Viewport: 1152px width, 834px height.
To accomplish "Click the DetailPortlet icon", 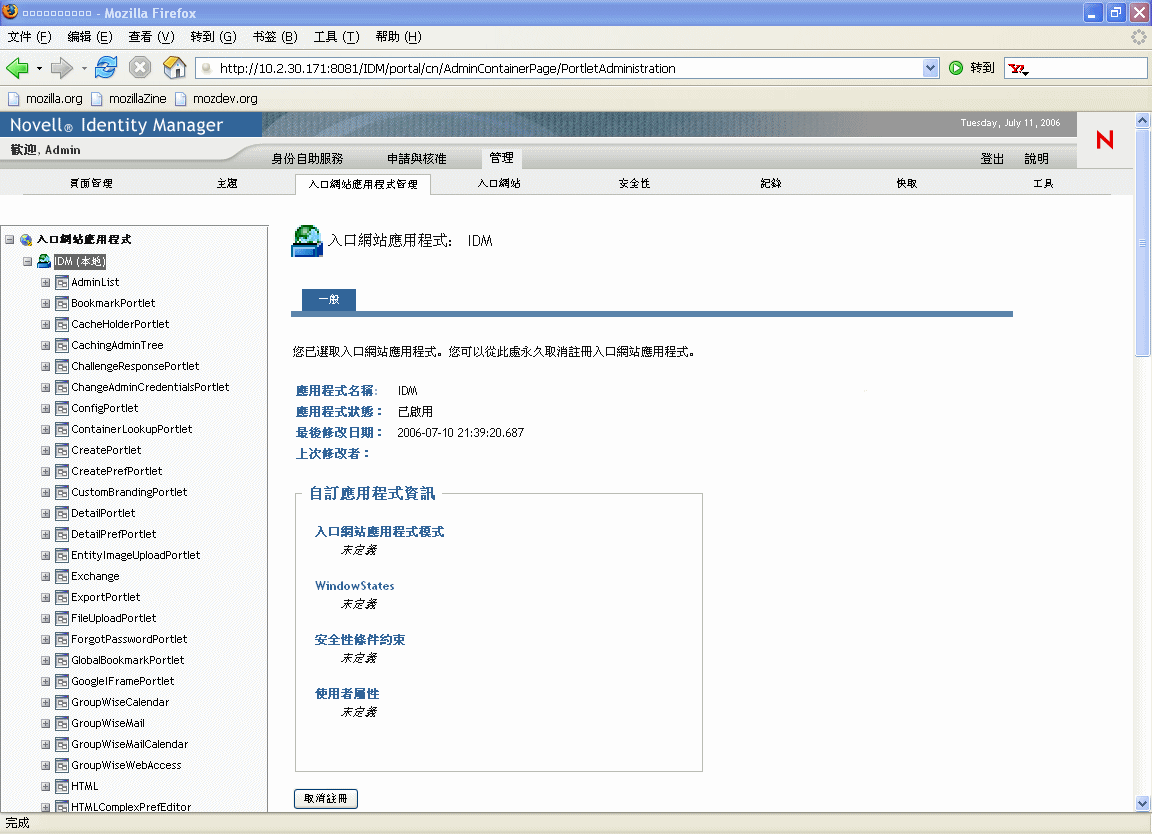I will click(62, 514).
